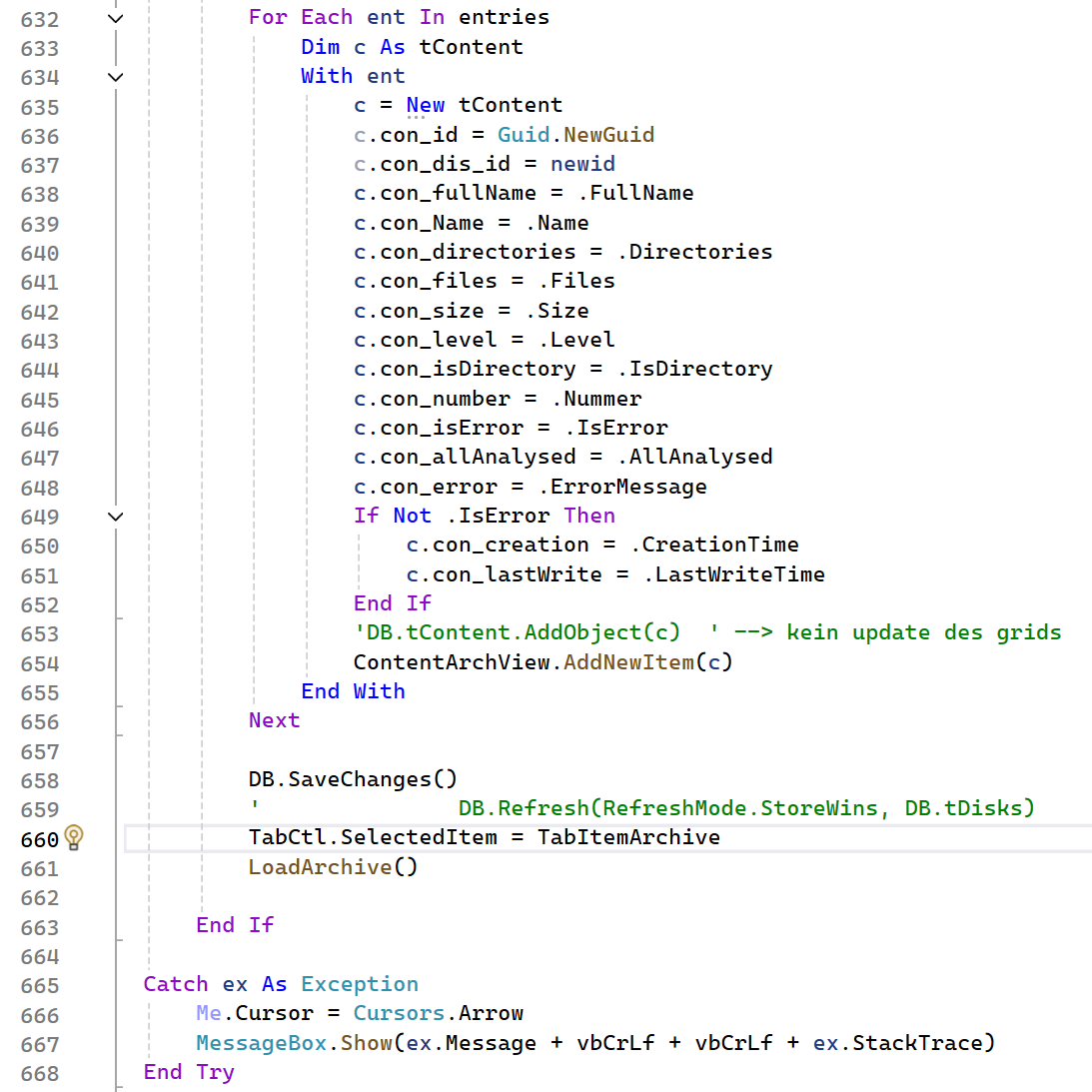Click the 'Me' keyword on line 666
The image size is (1092, 1092).
[209, 1013]
